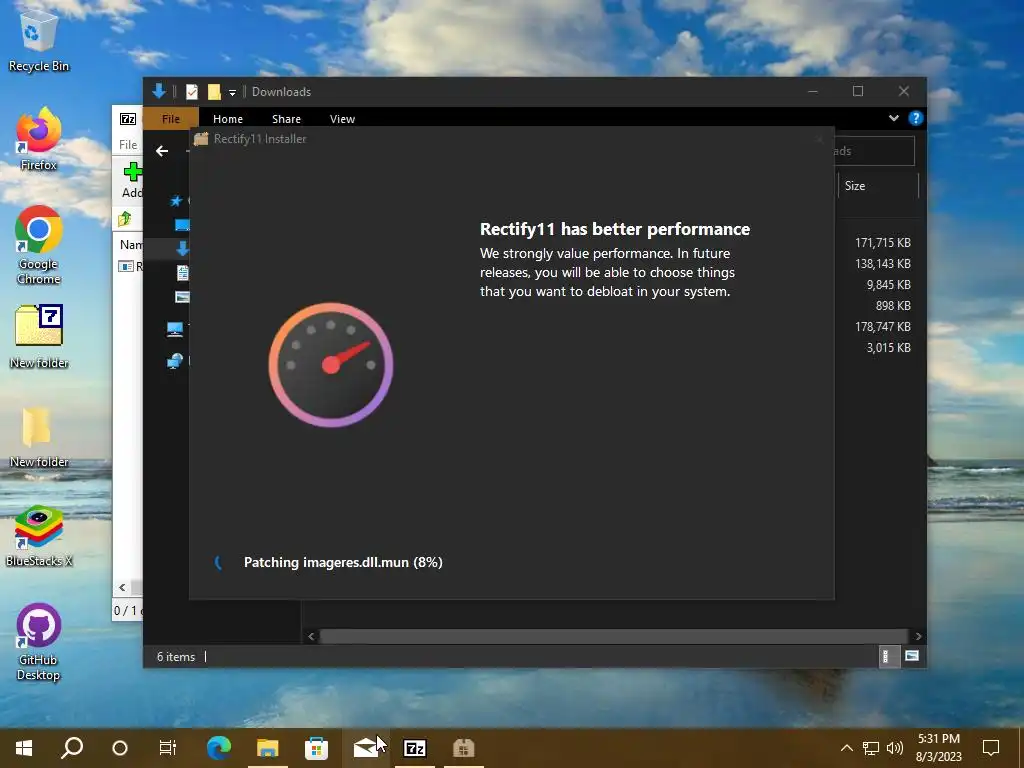
Task: Open Home ribbon tab in Explorer
Action: click(227, 119)
